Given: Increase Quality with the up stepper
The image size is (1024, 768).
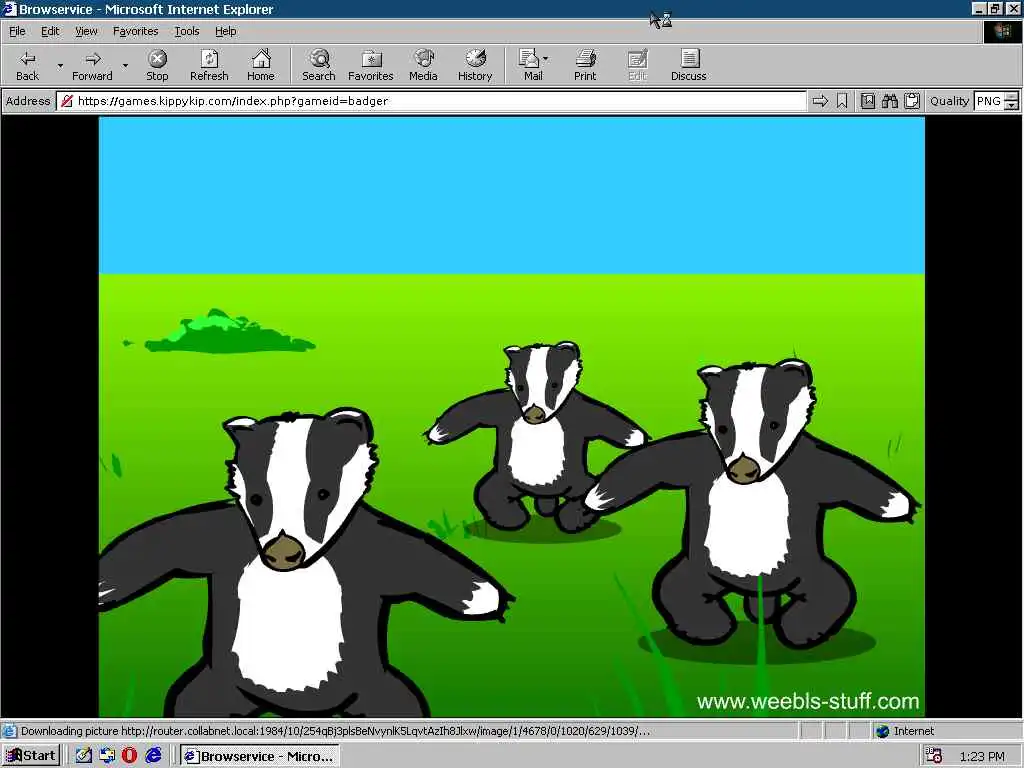Looking at the screenshot, I should pyautogui.click(x=1011, y=97).
